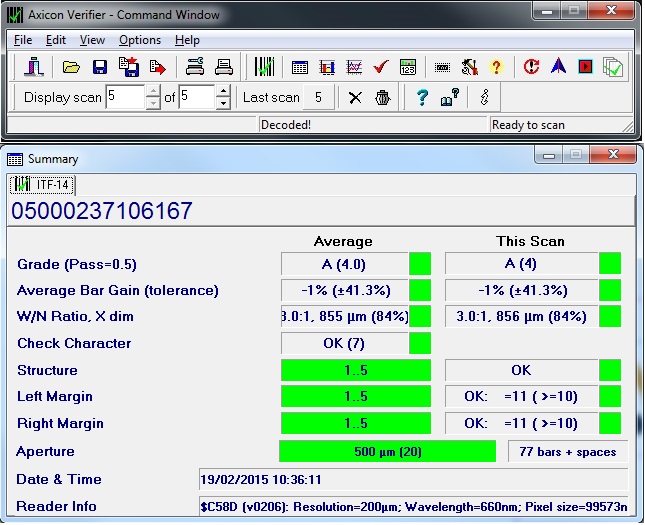The width and height of the screenshot is (645, 525).
Task: Click green indicator beside Average grade
Action: pyautogui.click(x=420, y=264)
